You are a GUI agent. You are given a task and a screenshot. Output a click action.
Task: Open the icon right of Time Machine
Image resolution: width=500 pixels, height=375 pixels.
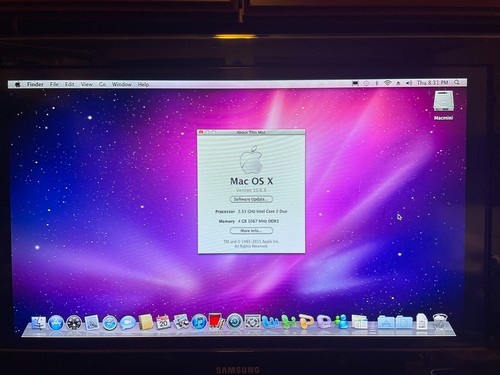click(253, 322)
